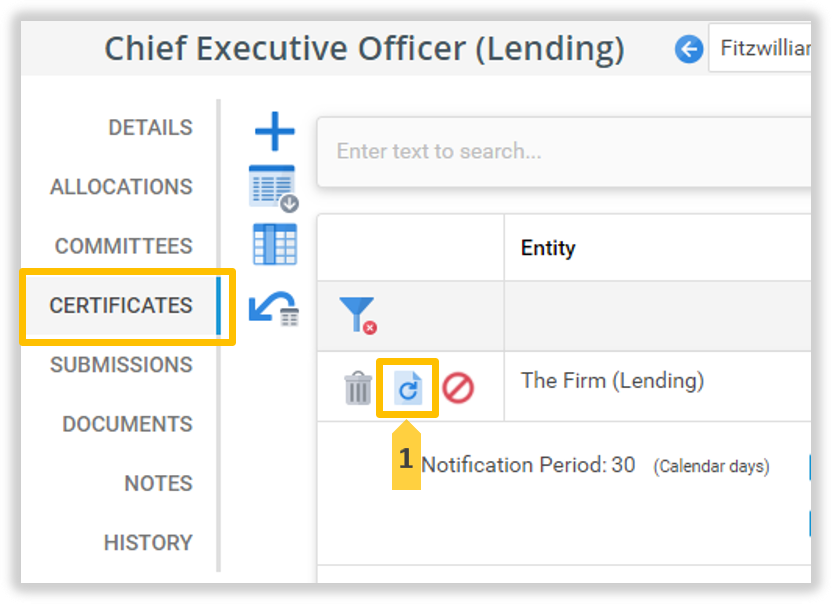Screen dimensions: 832x604
Task: Click the Entity column header
Action: point(548,248)
